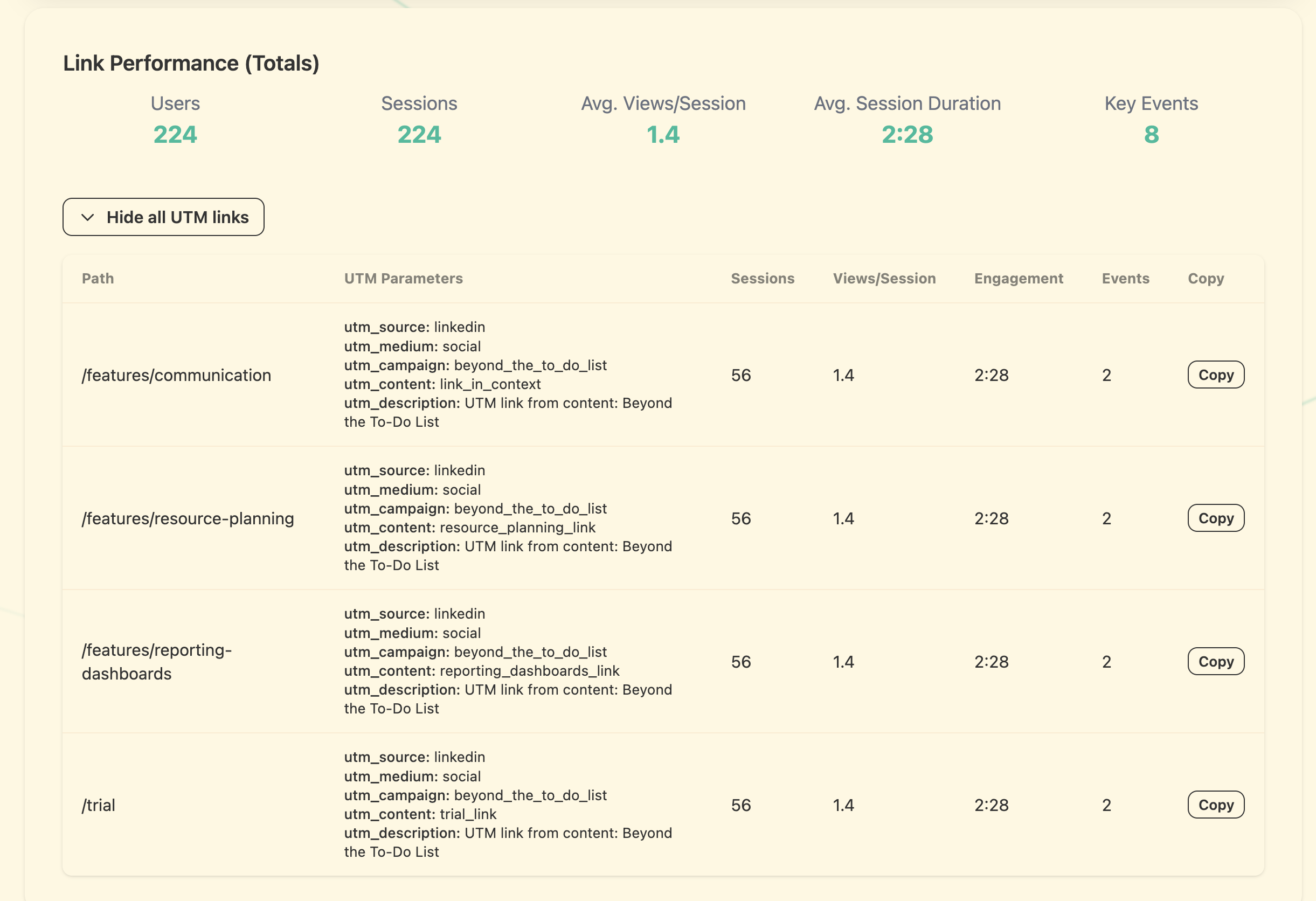Click engagement 2:28 in /features/communication row
This screenshot has height=901, width=1316.
[991, 375]
